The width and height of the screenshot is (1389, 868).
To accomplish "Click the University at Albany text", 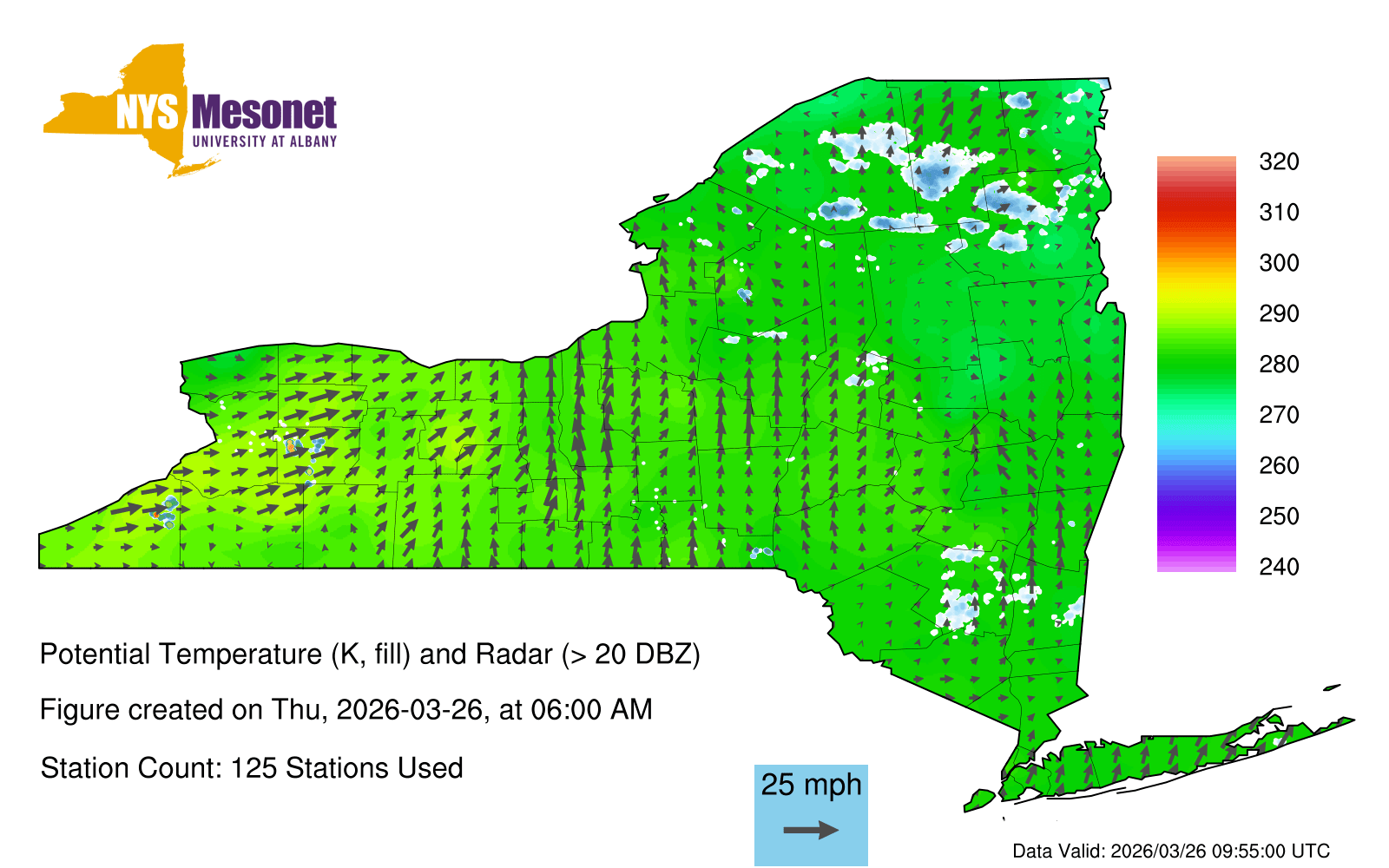I will (264, 141).
